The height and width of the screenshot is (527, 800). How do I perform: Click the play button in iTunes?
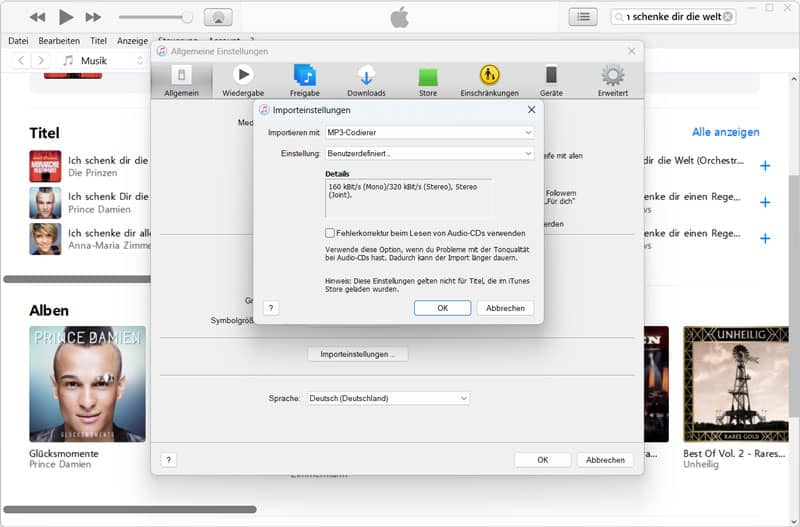66,17
